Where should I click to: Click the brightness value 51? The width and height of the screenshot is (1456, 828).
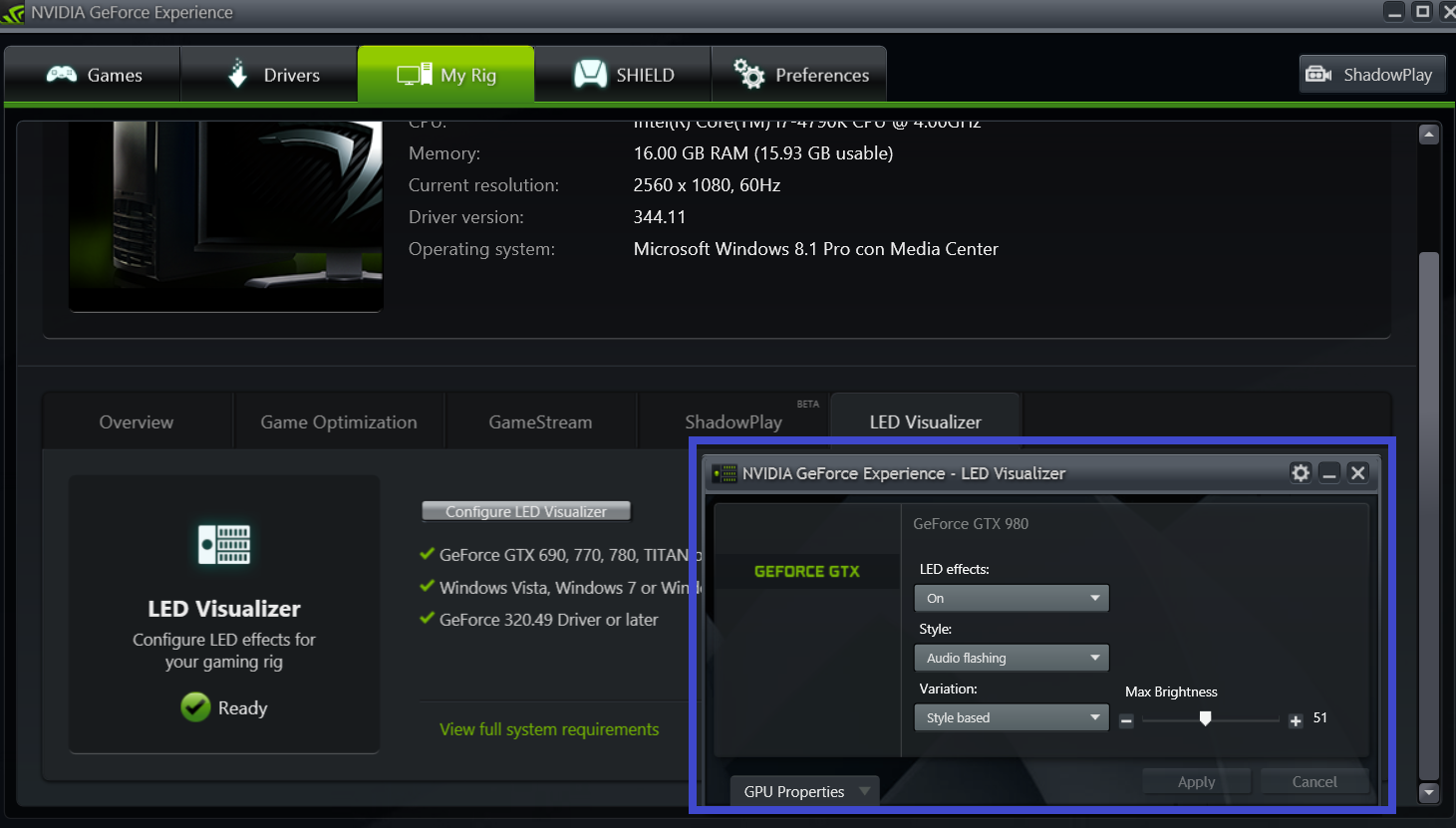click(x=1320, y=717)
